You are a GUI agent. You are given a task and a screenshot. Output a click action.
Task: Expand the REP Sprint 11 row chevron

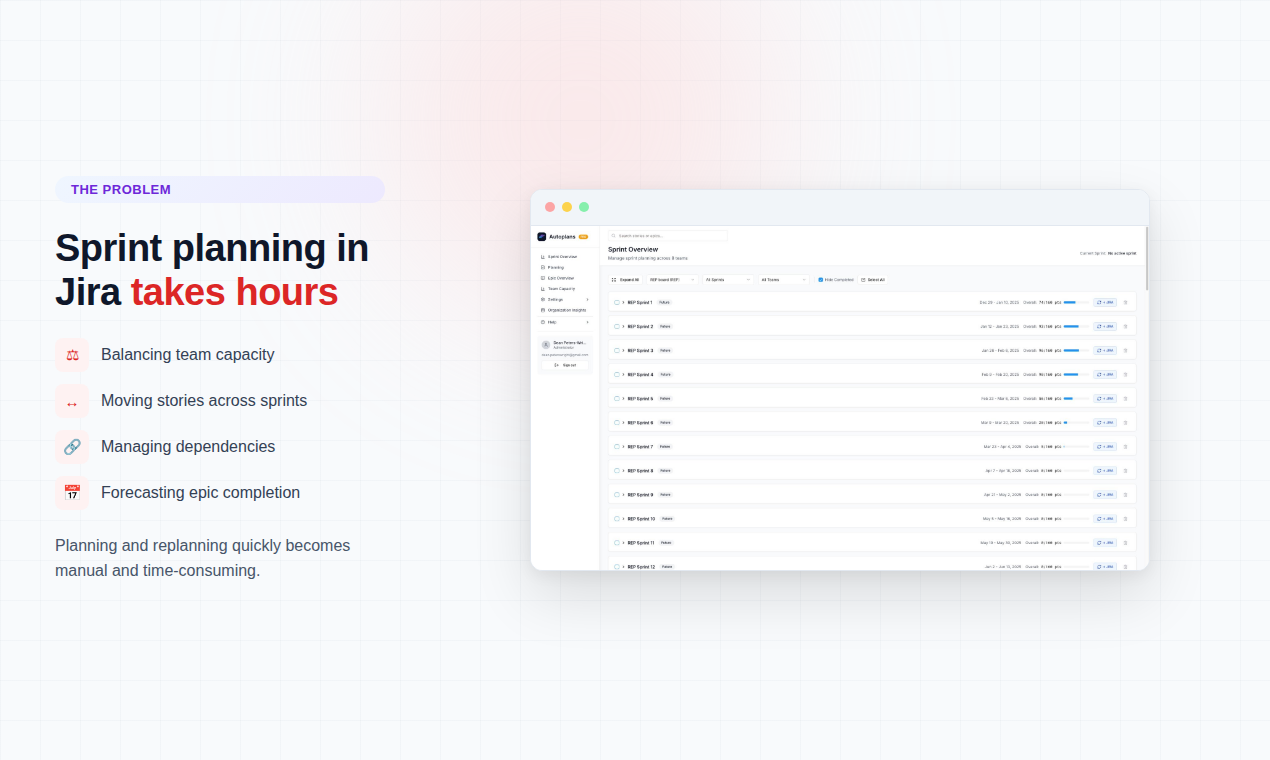(x=623, y=542)
